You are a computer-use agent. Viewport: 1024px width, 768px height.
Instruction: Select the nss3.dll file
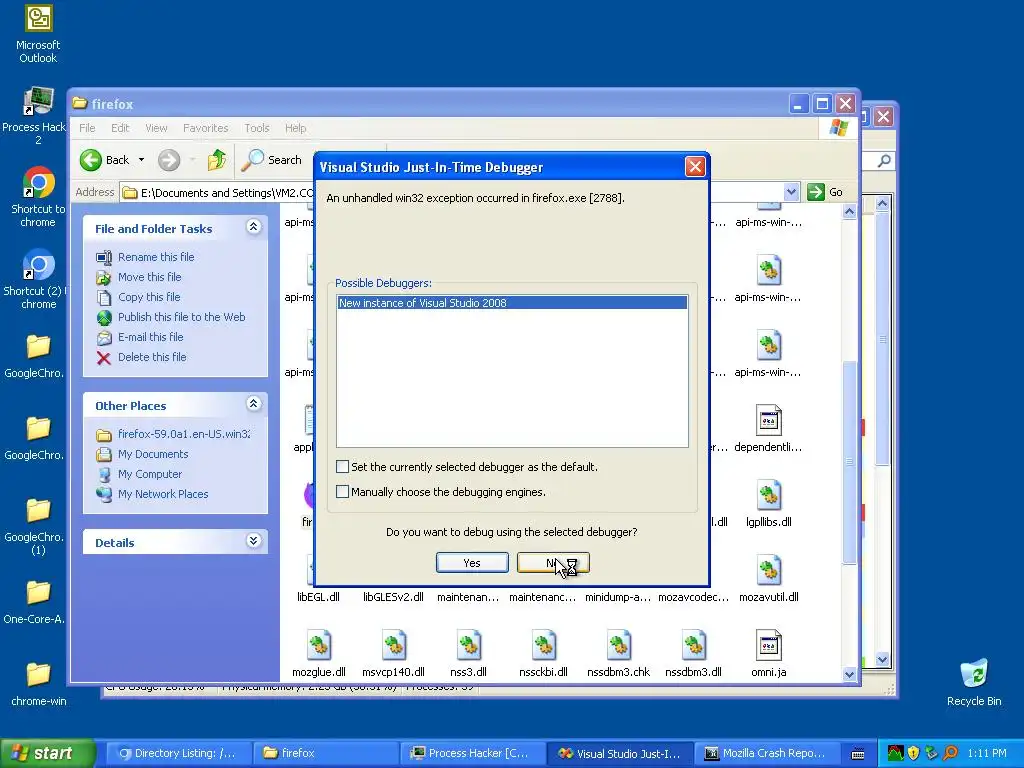point(468,653)
